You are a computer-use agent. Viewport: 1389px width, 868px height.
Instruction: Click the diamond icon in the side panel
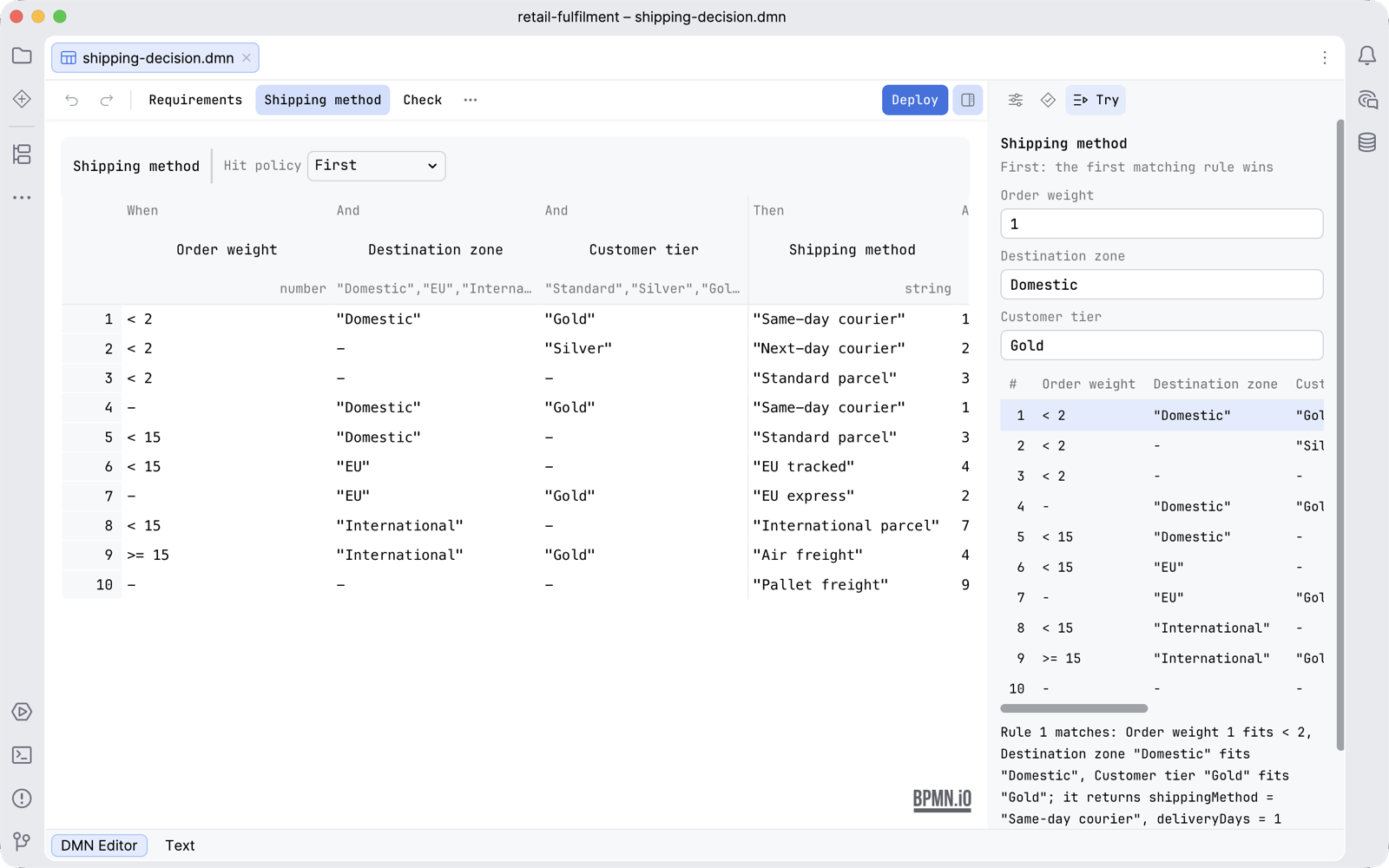coord(1048,100)
